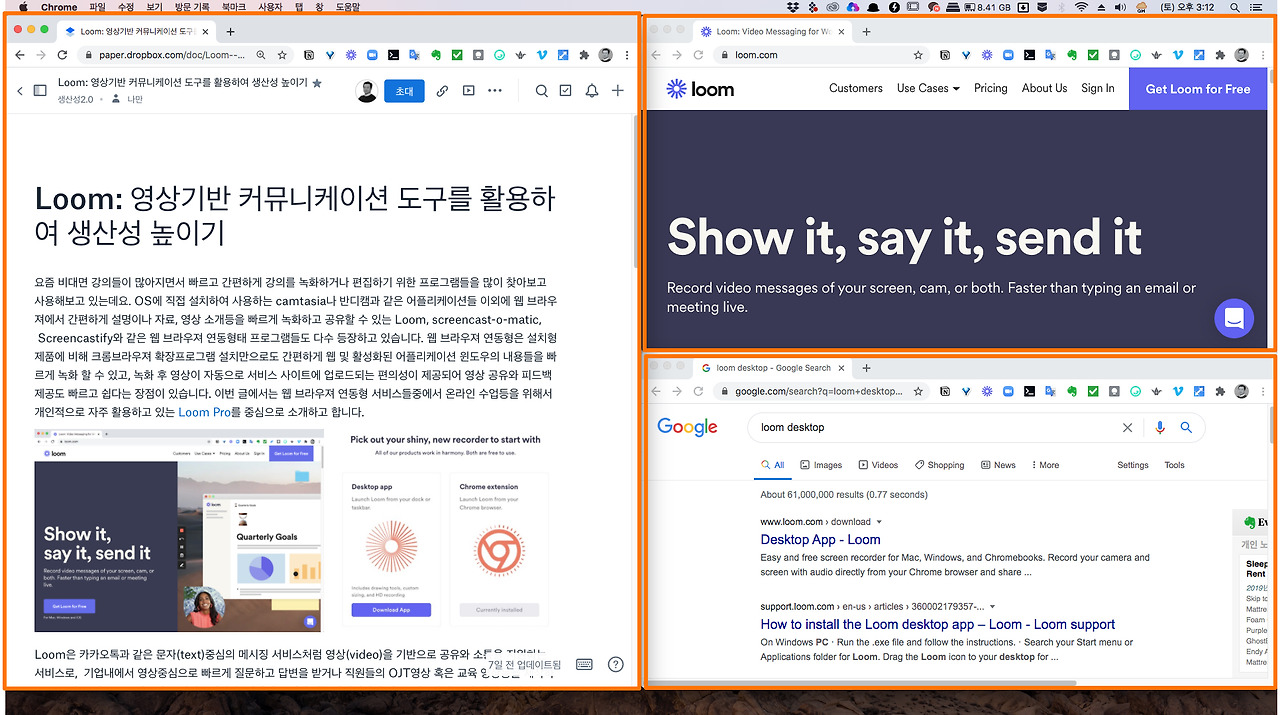Create a new doc with the plus icon
This screenshot has height=715, width=1280.
[618, 91]
